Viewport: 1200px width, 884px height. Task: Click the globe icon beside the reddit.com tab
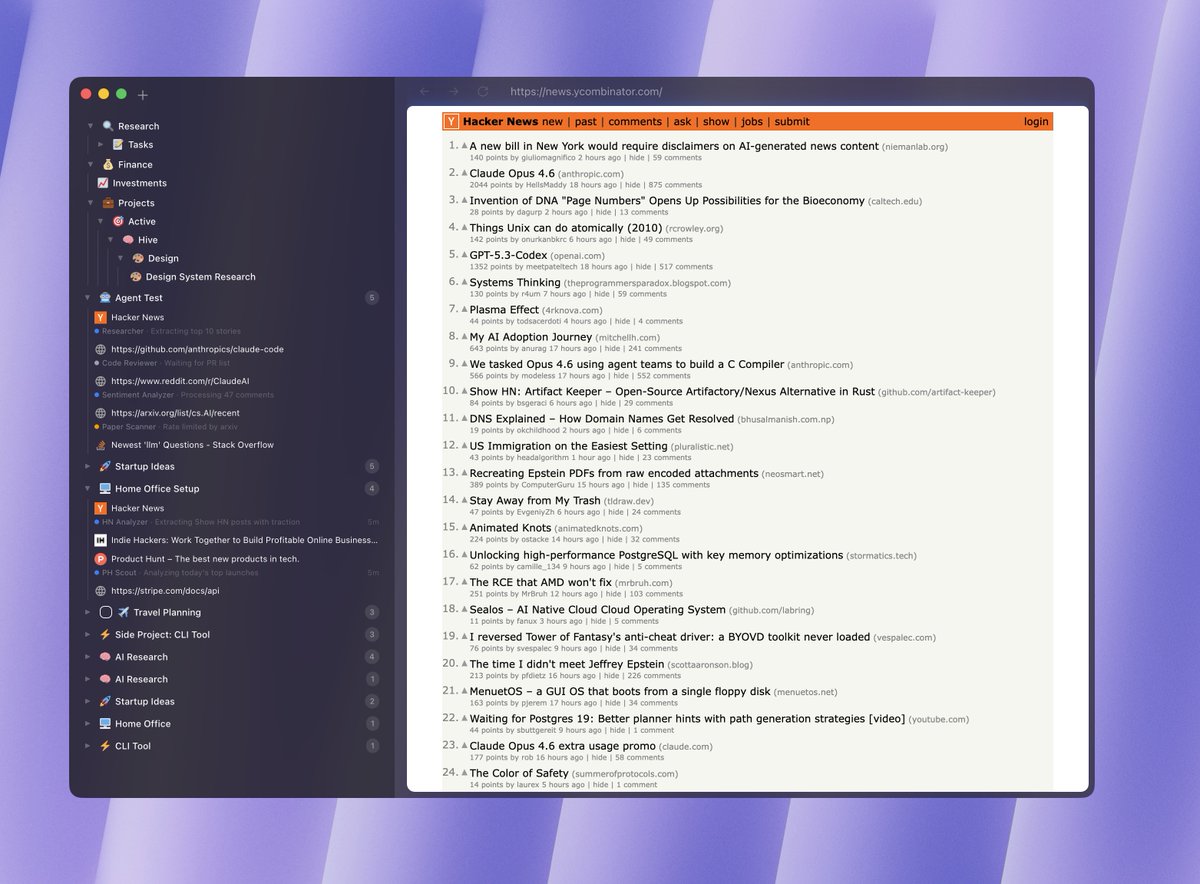point(100,382)
